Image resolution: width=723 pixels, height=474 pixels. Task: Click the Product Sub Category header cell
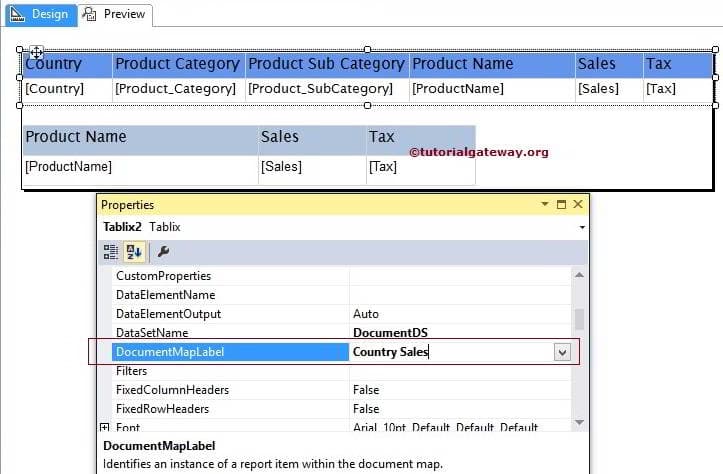(x=327, y=65)
